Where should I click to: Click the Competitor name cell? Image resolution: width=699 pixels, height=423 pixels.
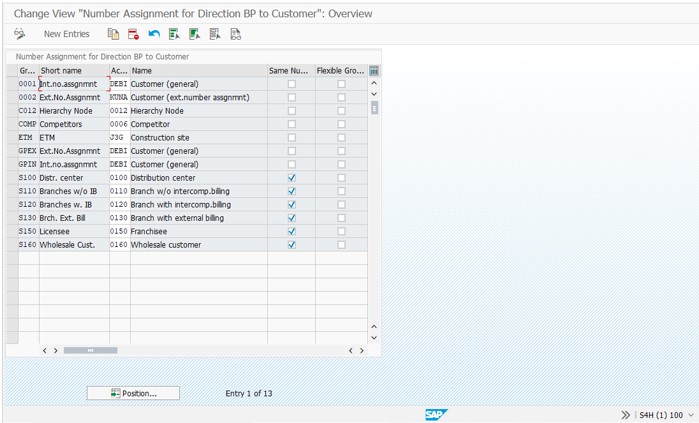(199, 124)
